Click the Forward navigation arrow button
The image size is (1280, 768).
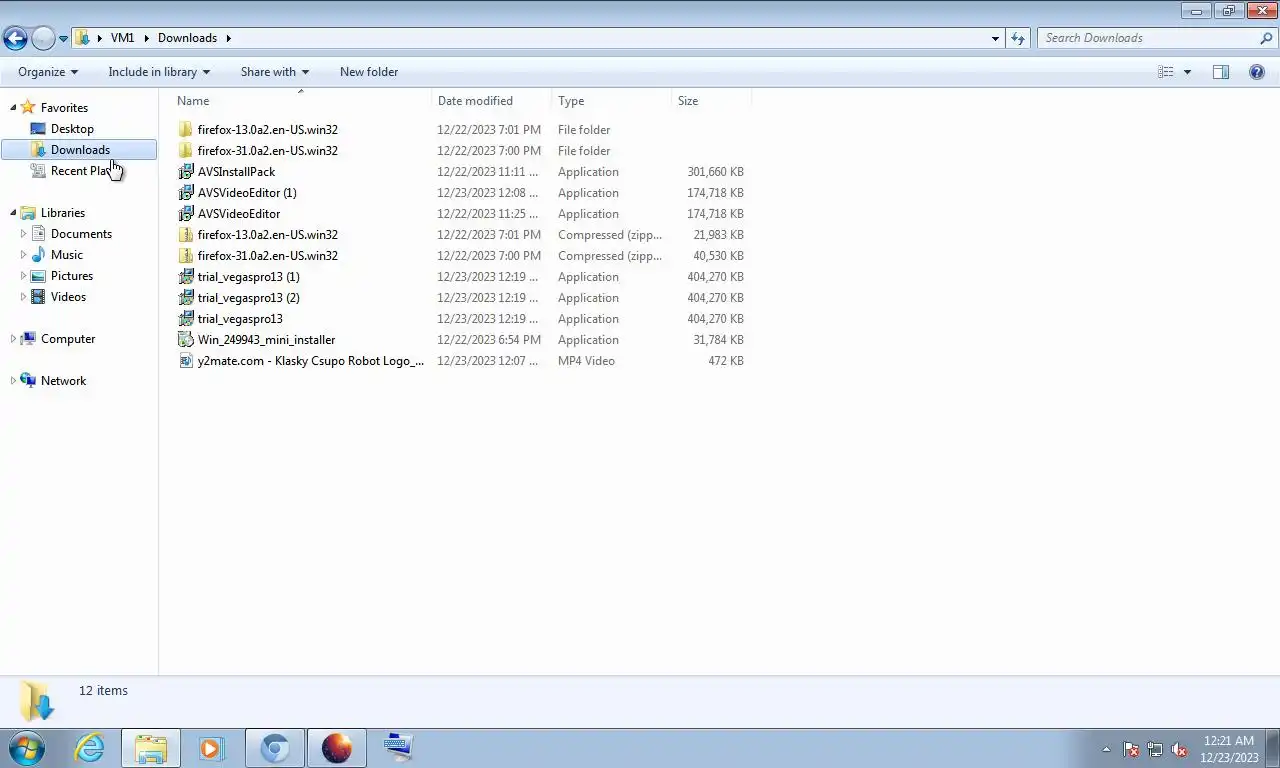(43, 38)
